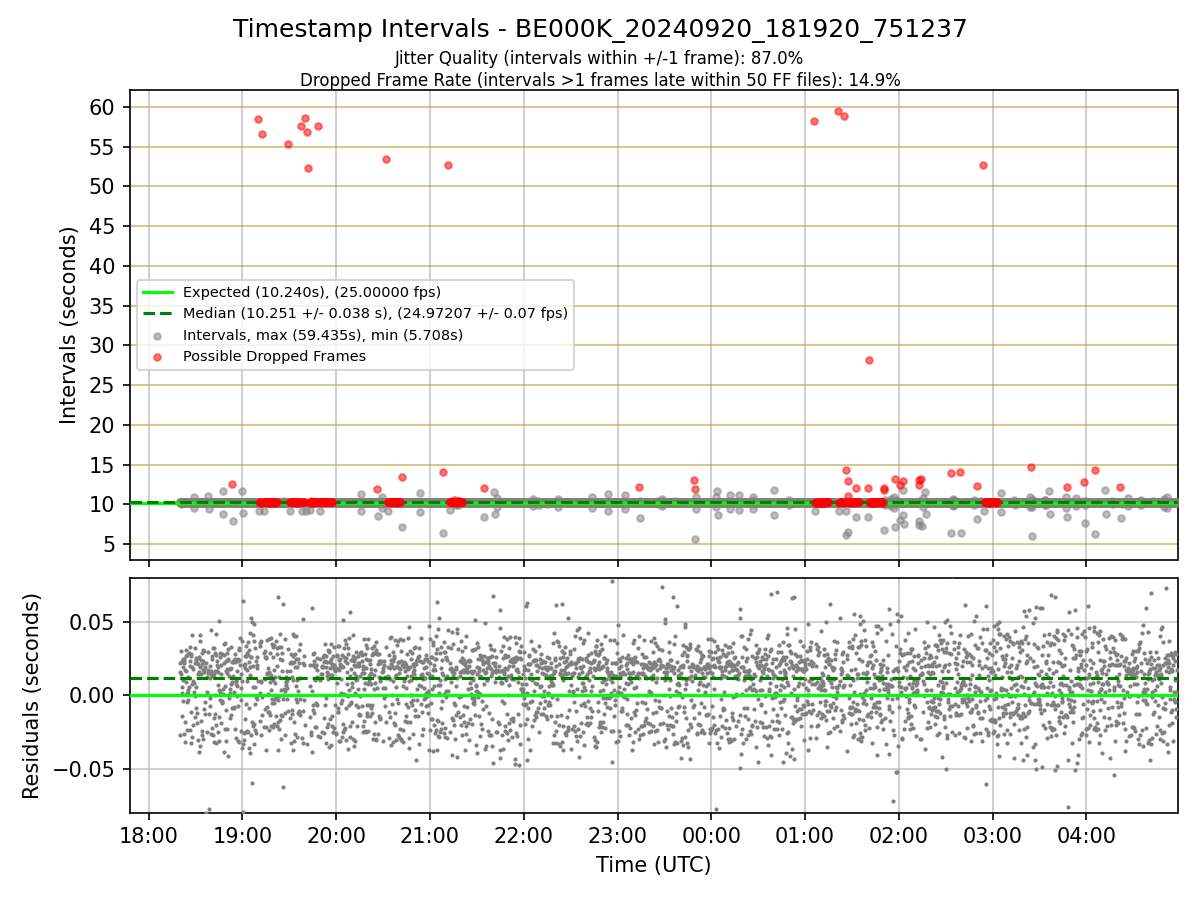1200x900 pixels.
Task: Click the '40' intervals axis tick label
Action: [x=104, y=266]
